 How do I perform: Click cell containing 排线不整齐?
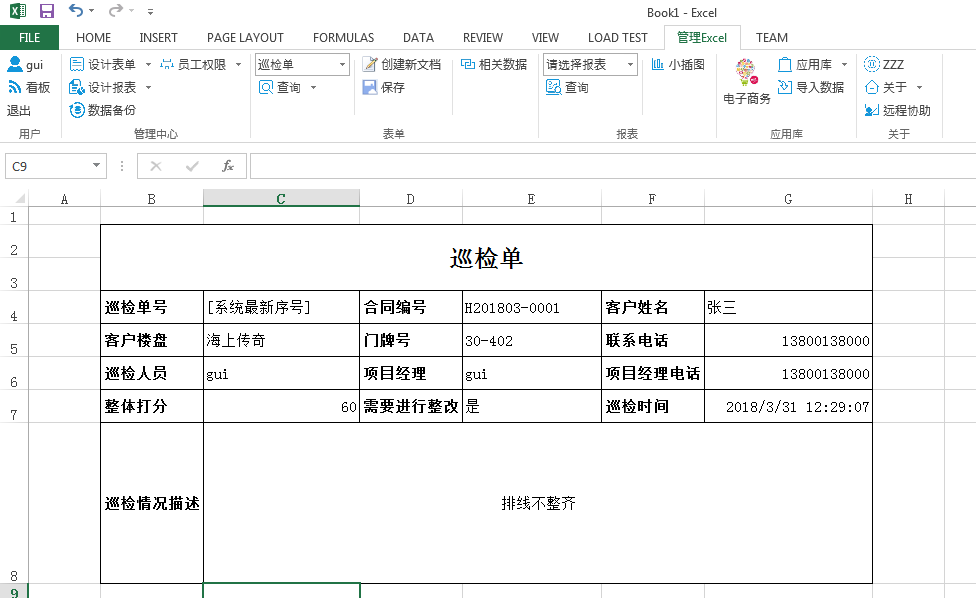[x=538, y=503]
